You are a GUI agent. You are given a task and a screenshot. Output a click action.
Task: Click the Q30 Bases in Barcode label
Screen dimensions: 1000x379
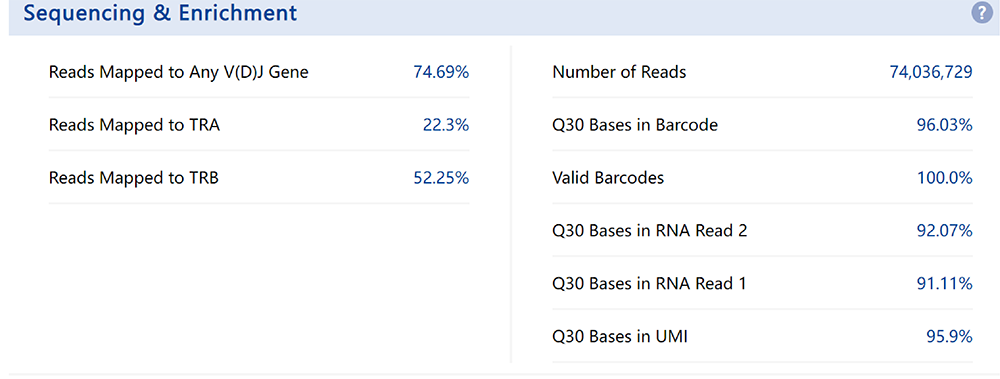[x=635, y=125]
